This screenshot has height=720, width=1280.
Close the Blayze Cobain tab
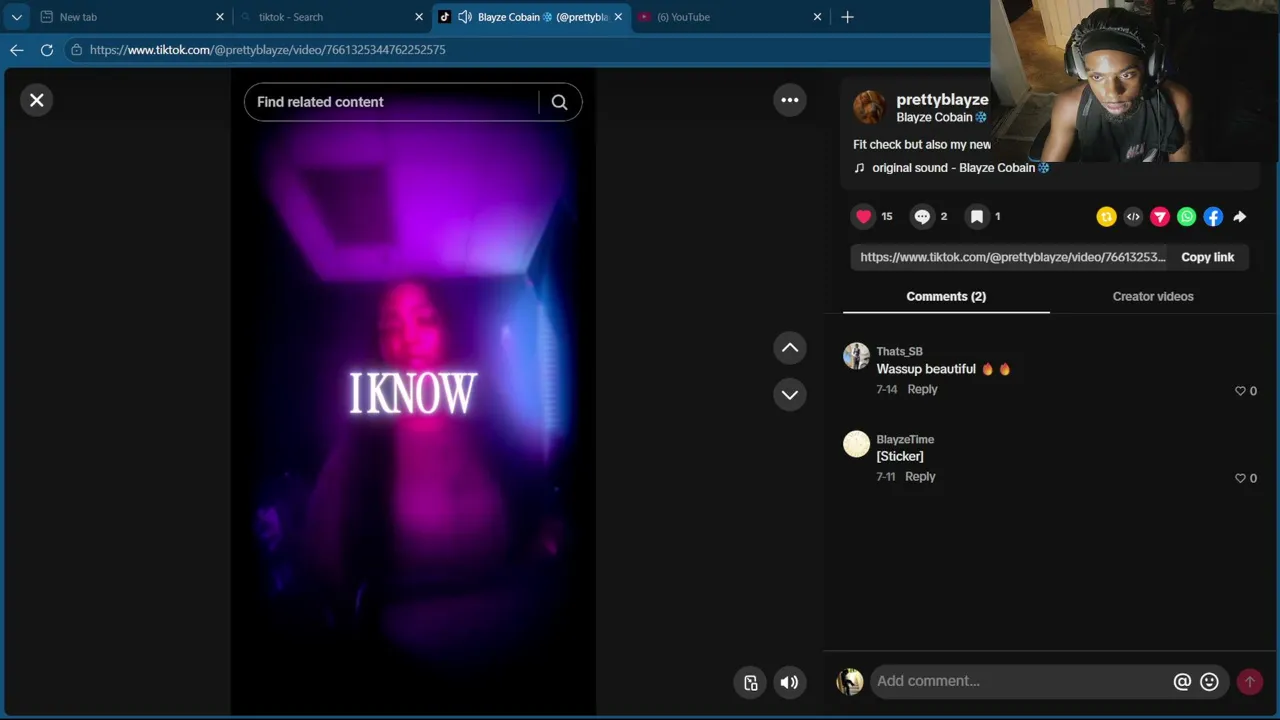(x=619, y=17)
